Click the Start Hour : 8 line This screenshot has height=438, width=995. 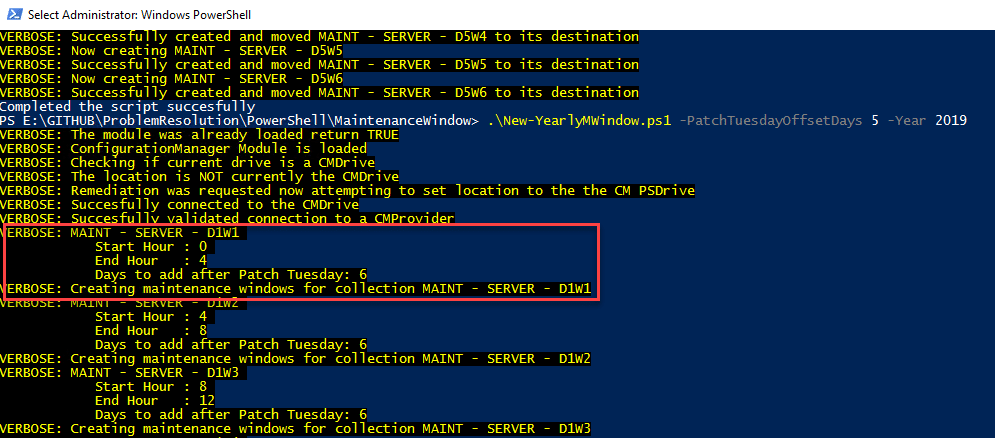point(151,387)
